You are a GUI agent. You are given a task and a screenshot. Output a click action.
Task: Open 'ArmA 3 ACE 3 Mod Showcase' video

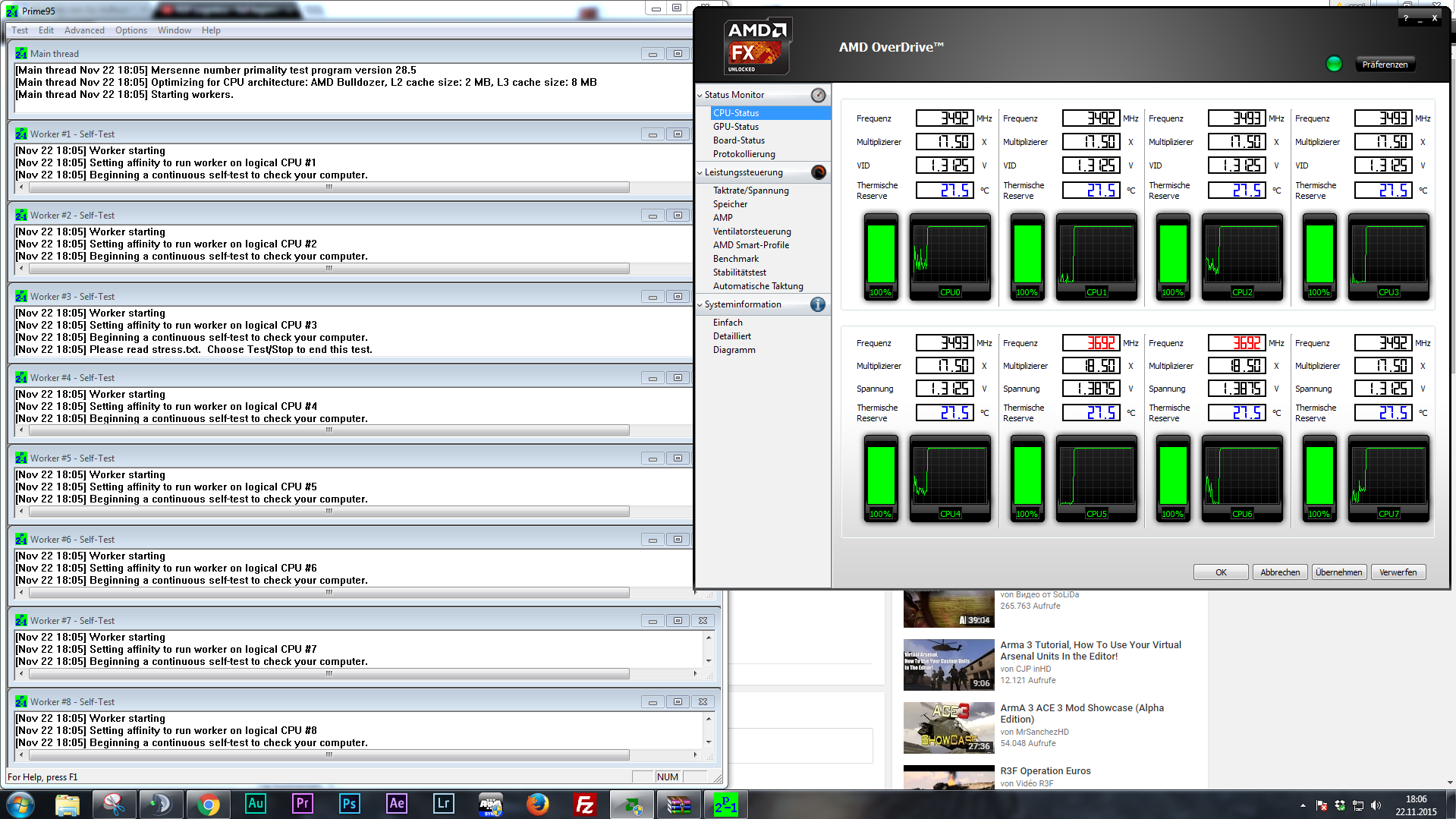point(1082,713)
